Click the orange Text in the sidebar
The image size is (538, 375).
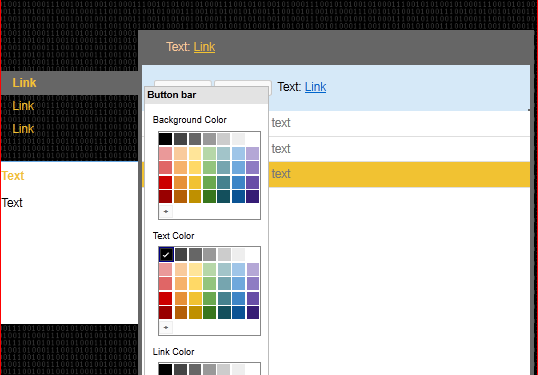pos(13,176)
